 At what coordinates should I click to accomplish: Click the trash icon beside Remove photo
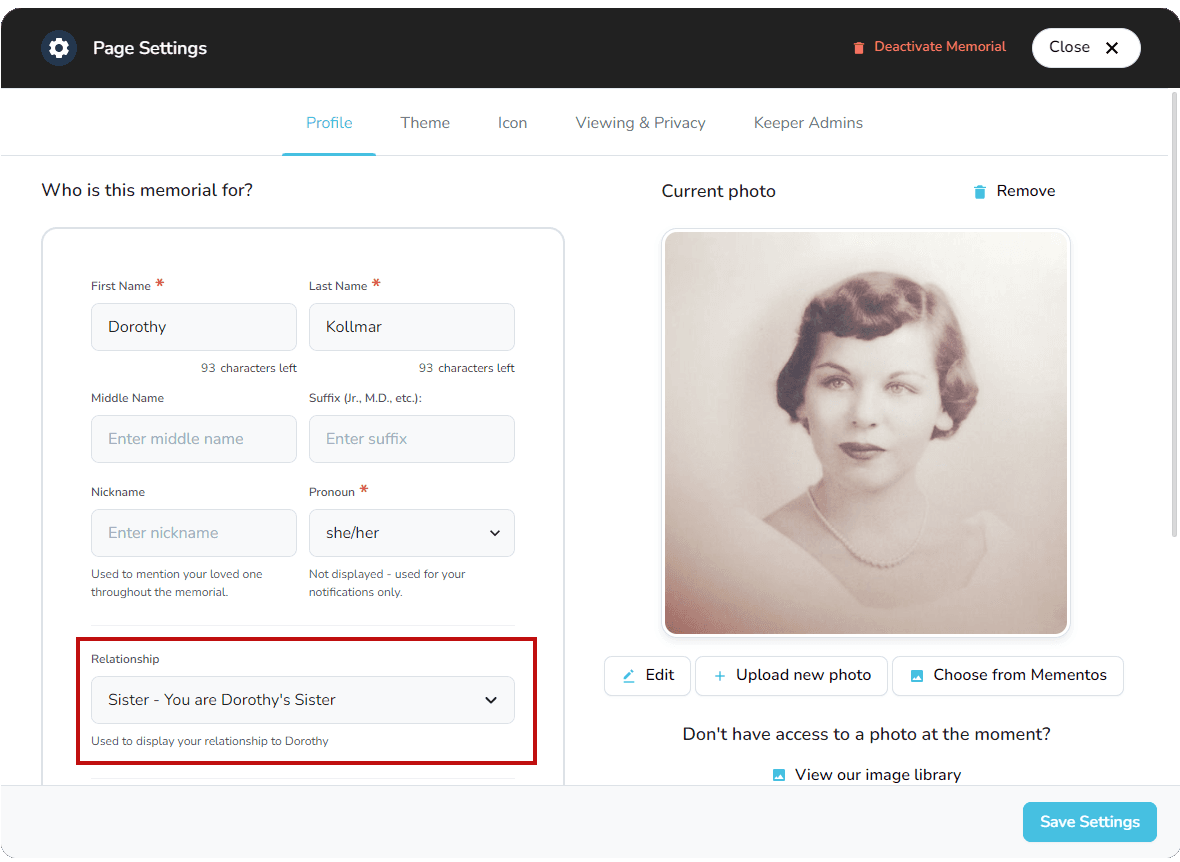point(979,191)
